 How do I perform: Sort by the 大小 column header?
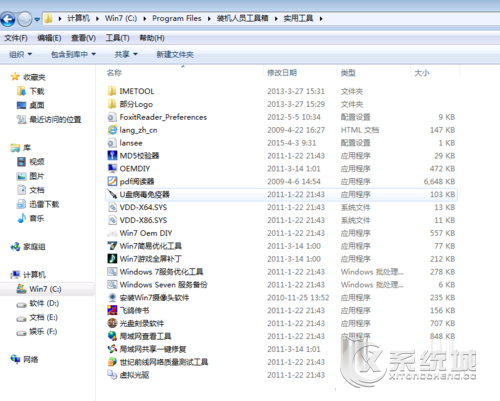tap(422, 73)
